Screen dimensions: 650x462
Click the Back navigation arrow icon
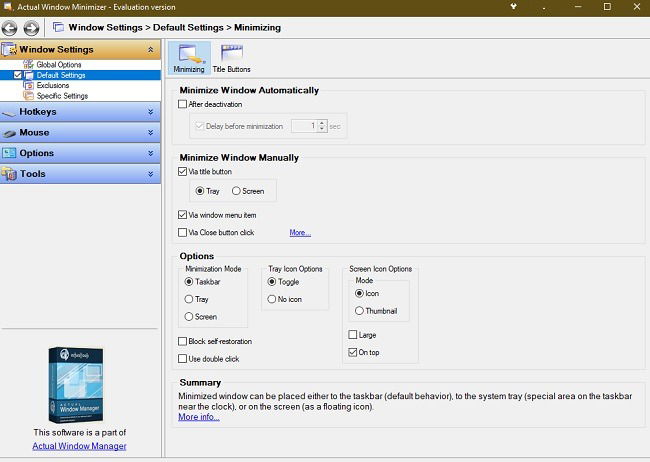[x=10, y=28]
